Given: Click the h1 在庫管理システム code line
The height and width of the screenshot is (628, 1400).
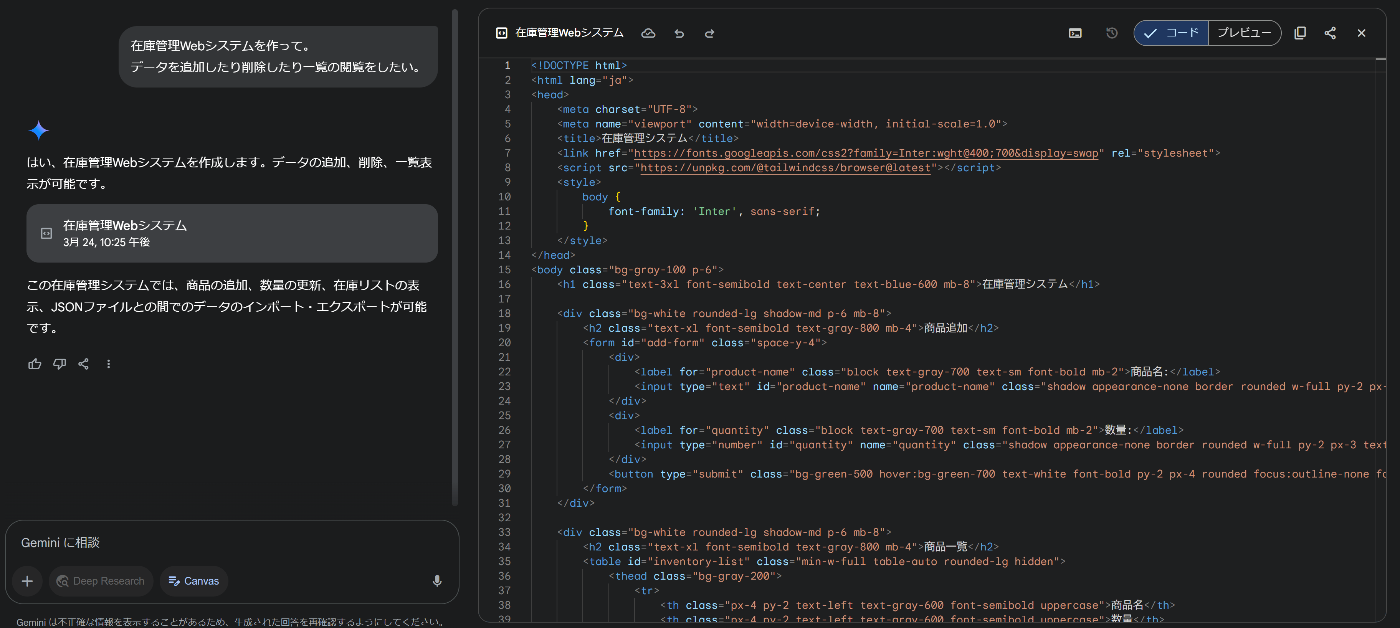Looking at the screenshot, I should point(828,284).
